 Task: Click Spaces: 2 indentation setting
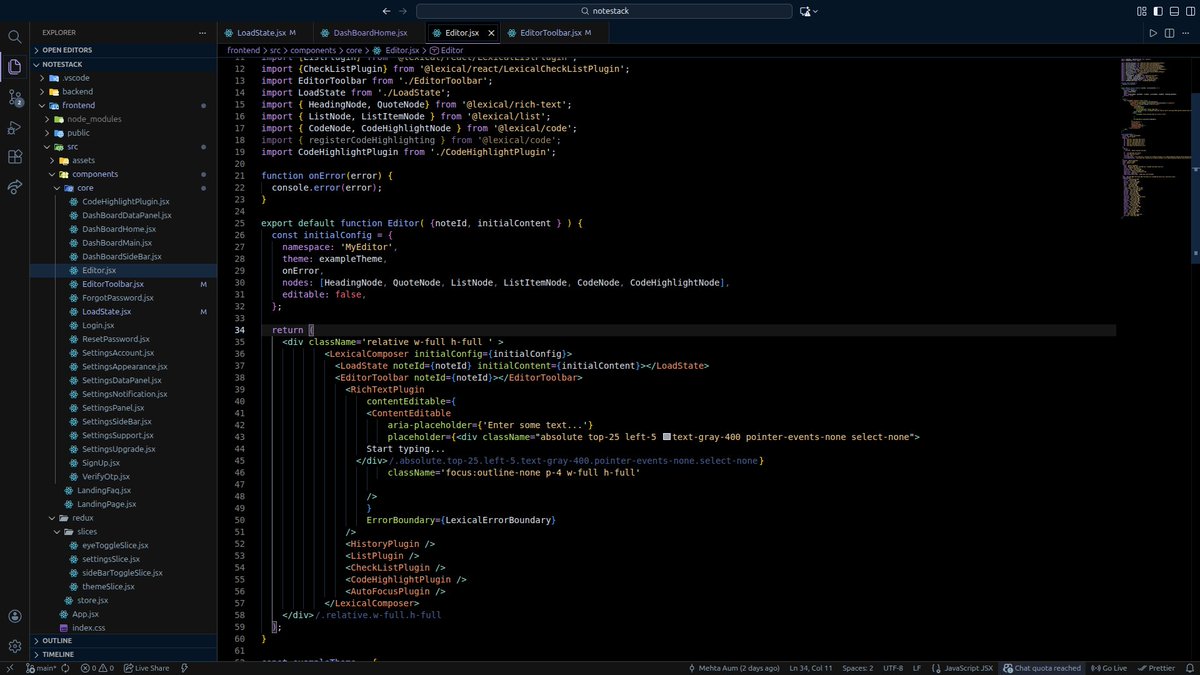tap(857, 668)
